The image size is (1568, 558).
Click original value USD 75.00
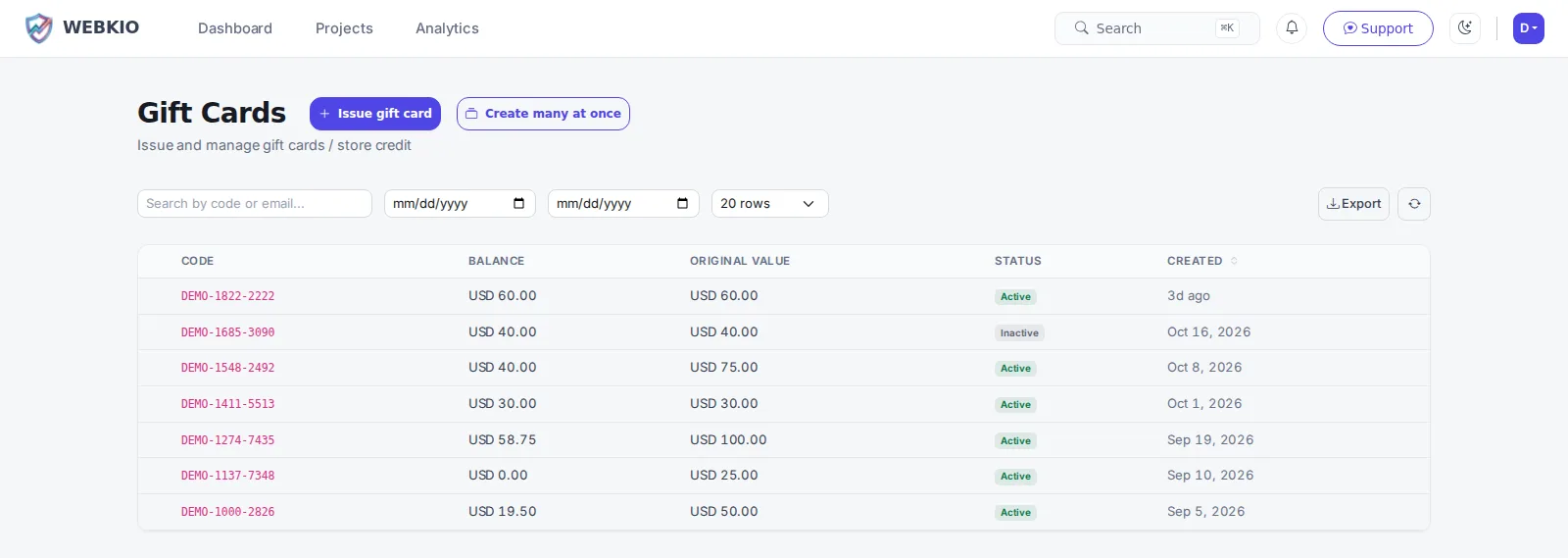coord(724,367)
